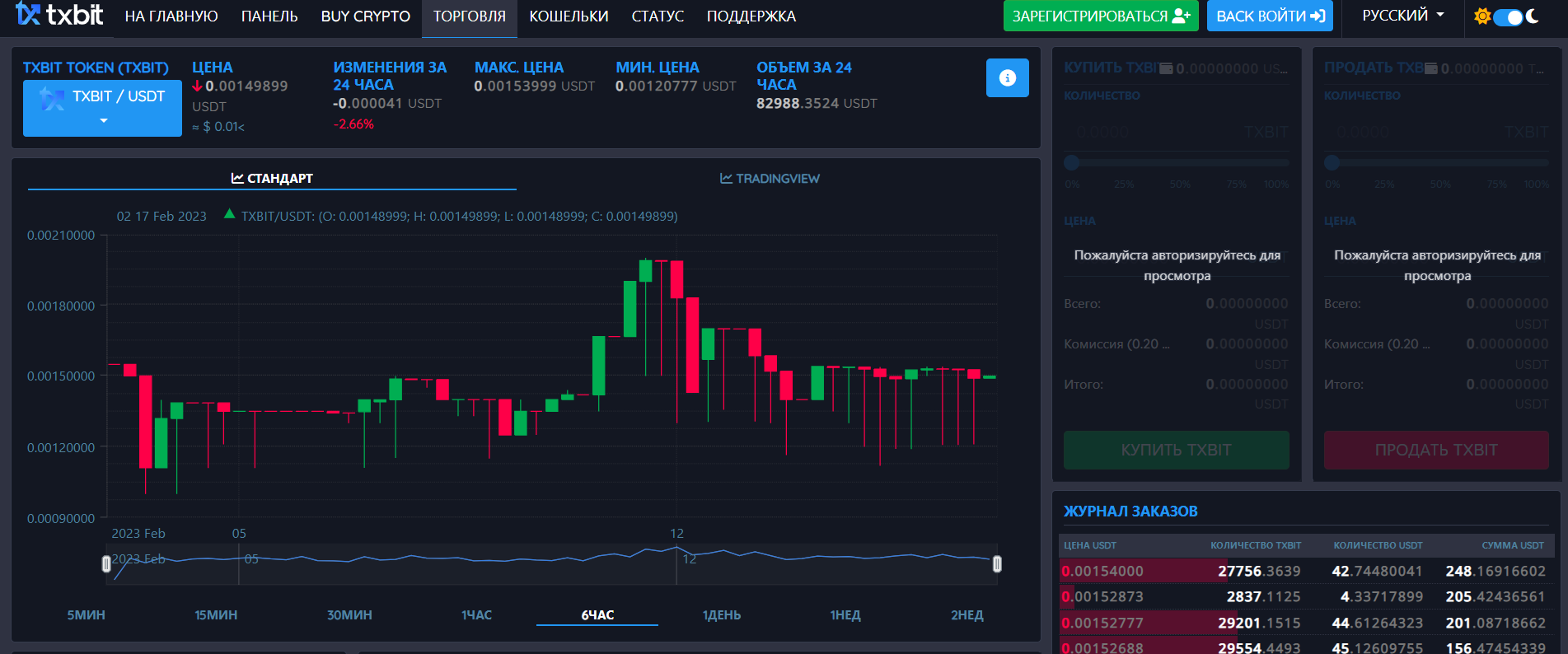
Task: Open ПАНЕЛЬ menu item
Action: click(x=269, y=16)
